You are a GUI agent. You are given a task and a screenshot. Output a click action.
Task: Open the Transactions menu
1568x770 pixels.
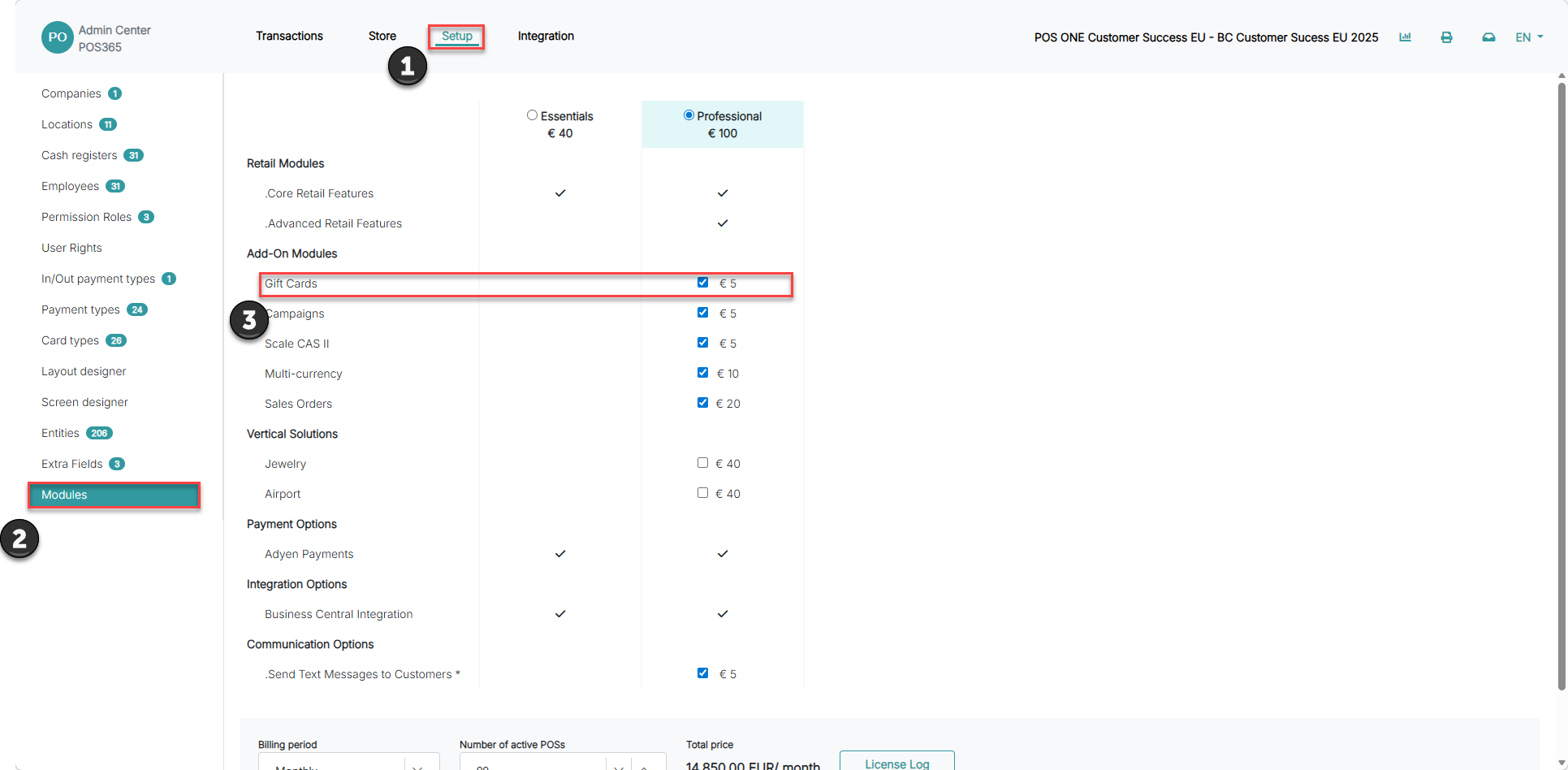[x=289, y=36]
